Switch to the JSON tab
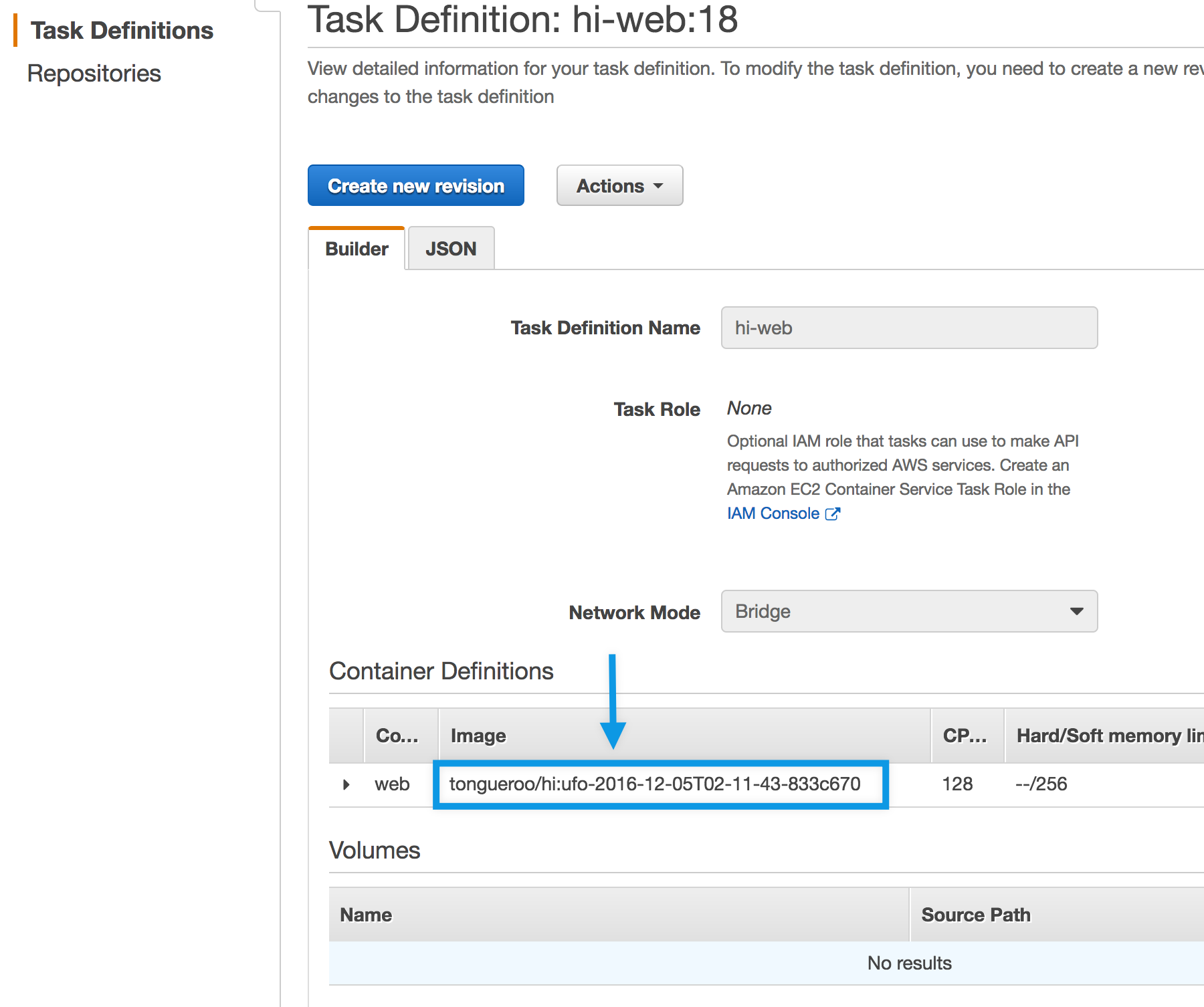 451,249
